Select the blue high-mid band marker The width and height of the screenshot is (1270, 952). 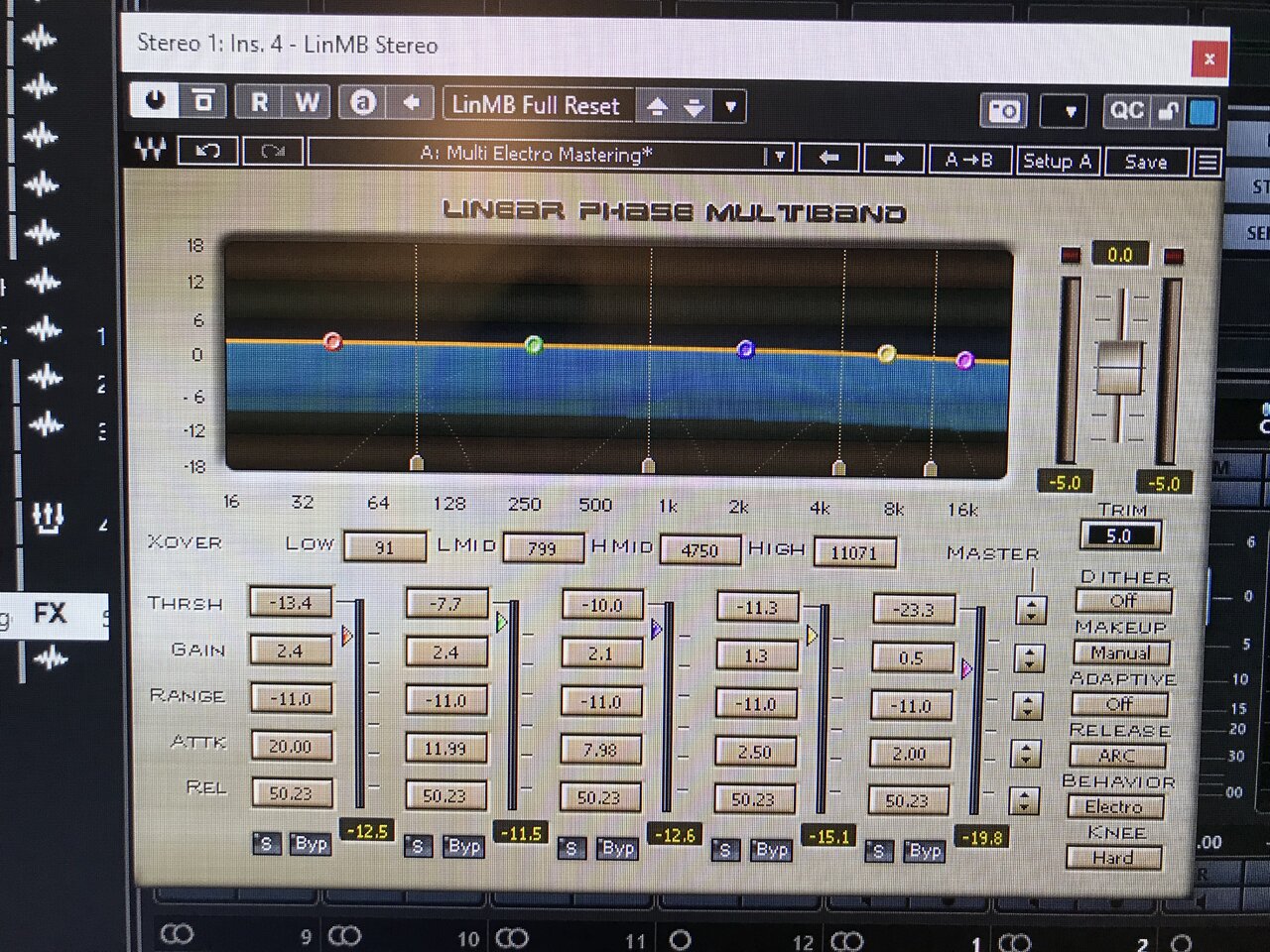[x=746, y=349]
